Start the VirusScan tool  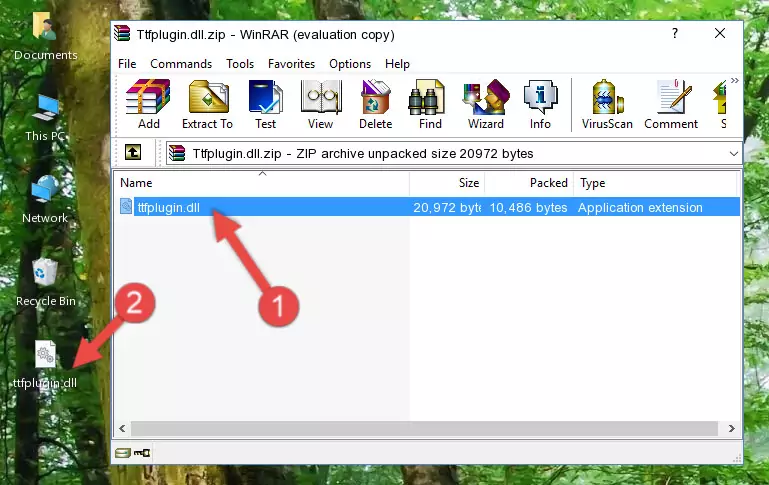pos(607,104)
